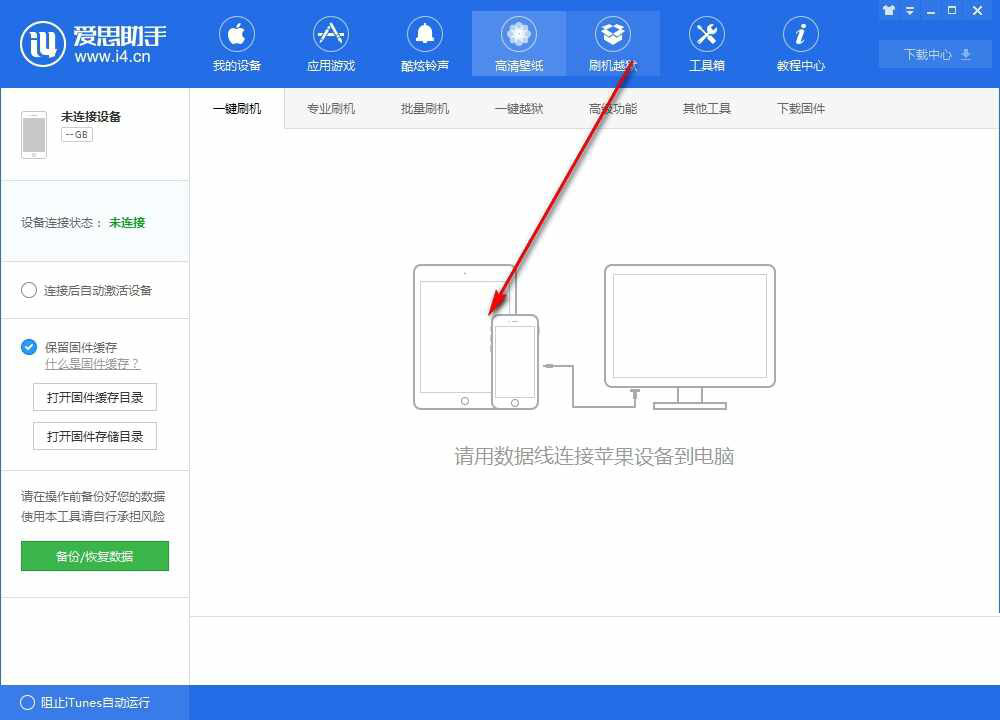This screenshot has width=1000, height=720.
Task: Uncheck 保留固件缓存 keep firmware cache
Action: pyautogui.click(x=29, y=347)
